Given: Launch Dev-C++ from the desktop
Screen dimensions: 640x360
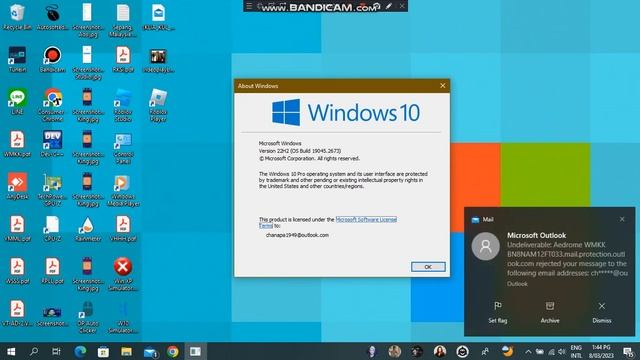Looking at the screenshot, I should (x=52, y=144).
